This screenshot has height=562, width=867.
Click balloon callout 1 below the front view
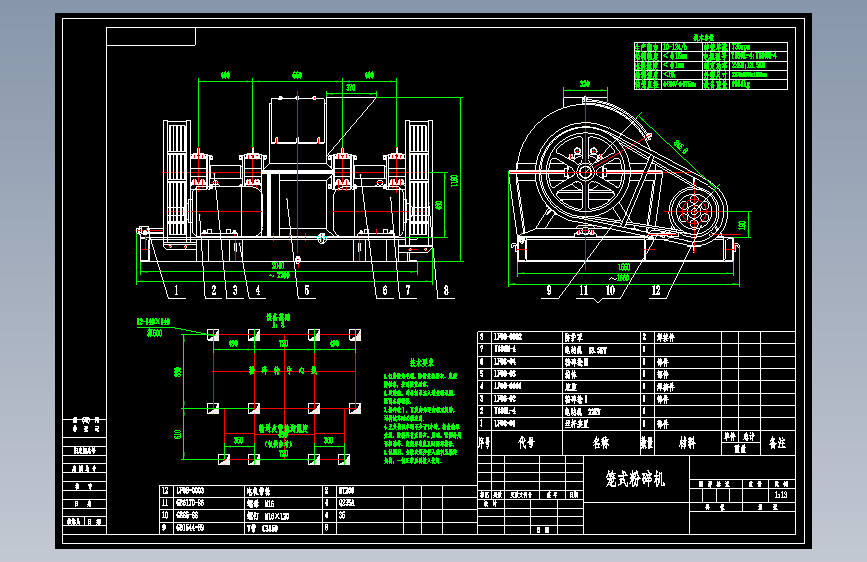pyautogui.click(x=176, y=290)
